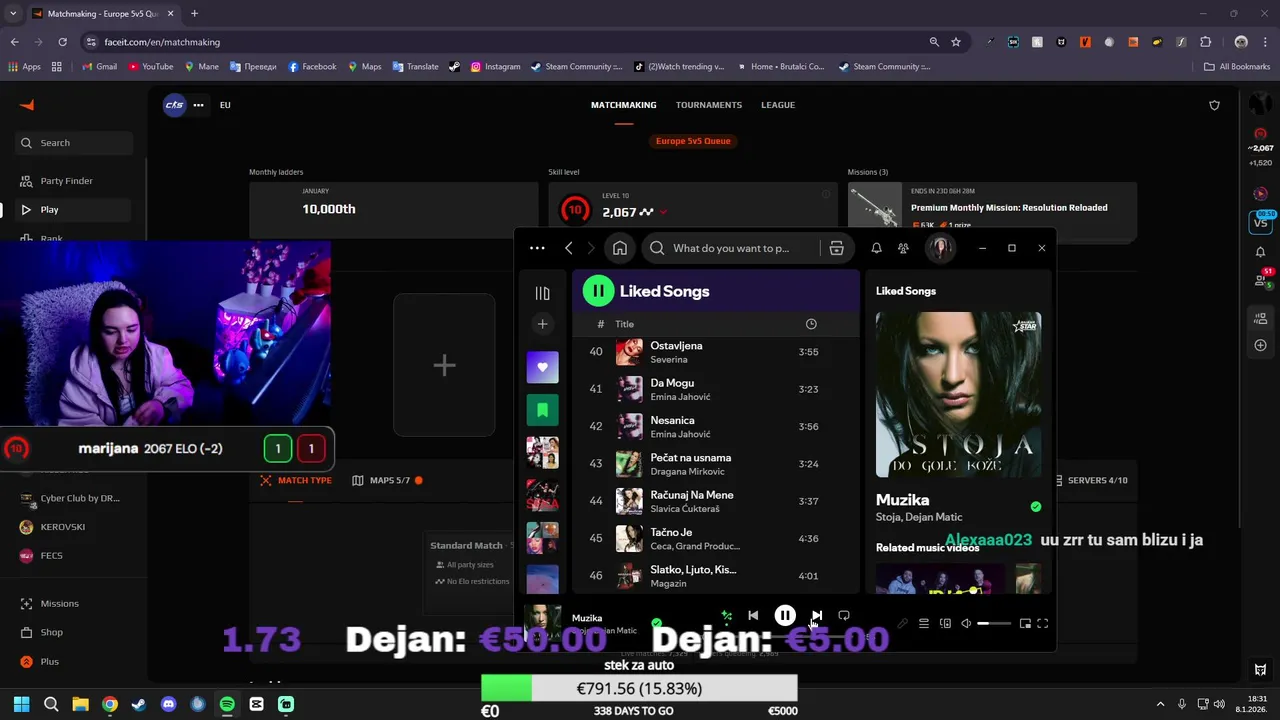Skip to next track in Spotify
Image resolution: width=1280 pixels, height=720 pixels.
point(817,616)
